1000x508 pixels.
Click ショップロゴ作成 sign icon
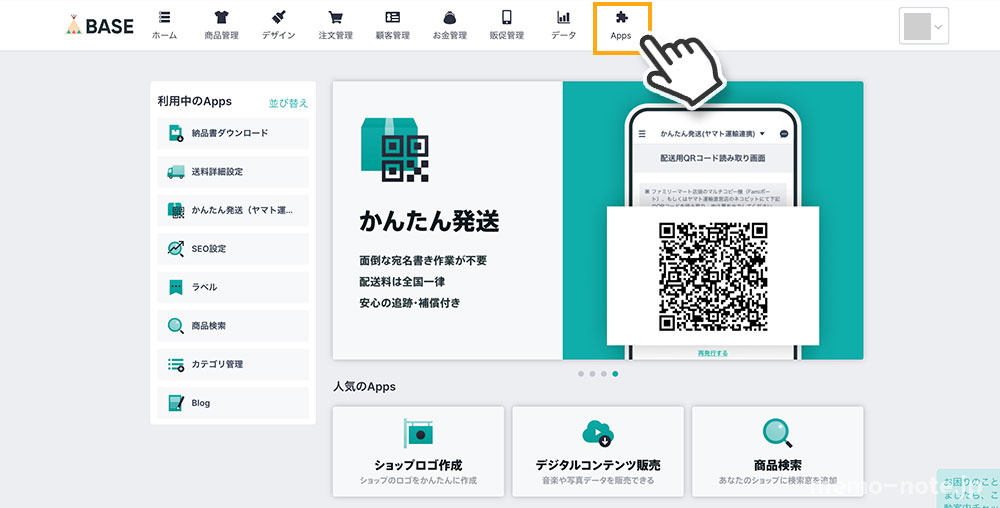pyautogui.click(x=418, y=433)
